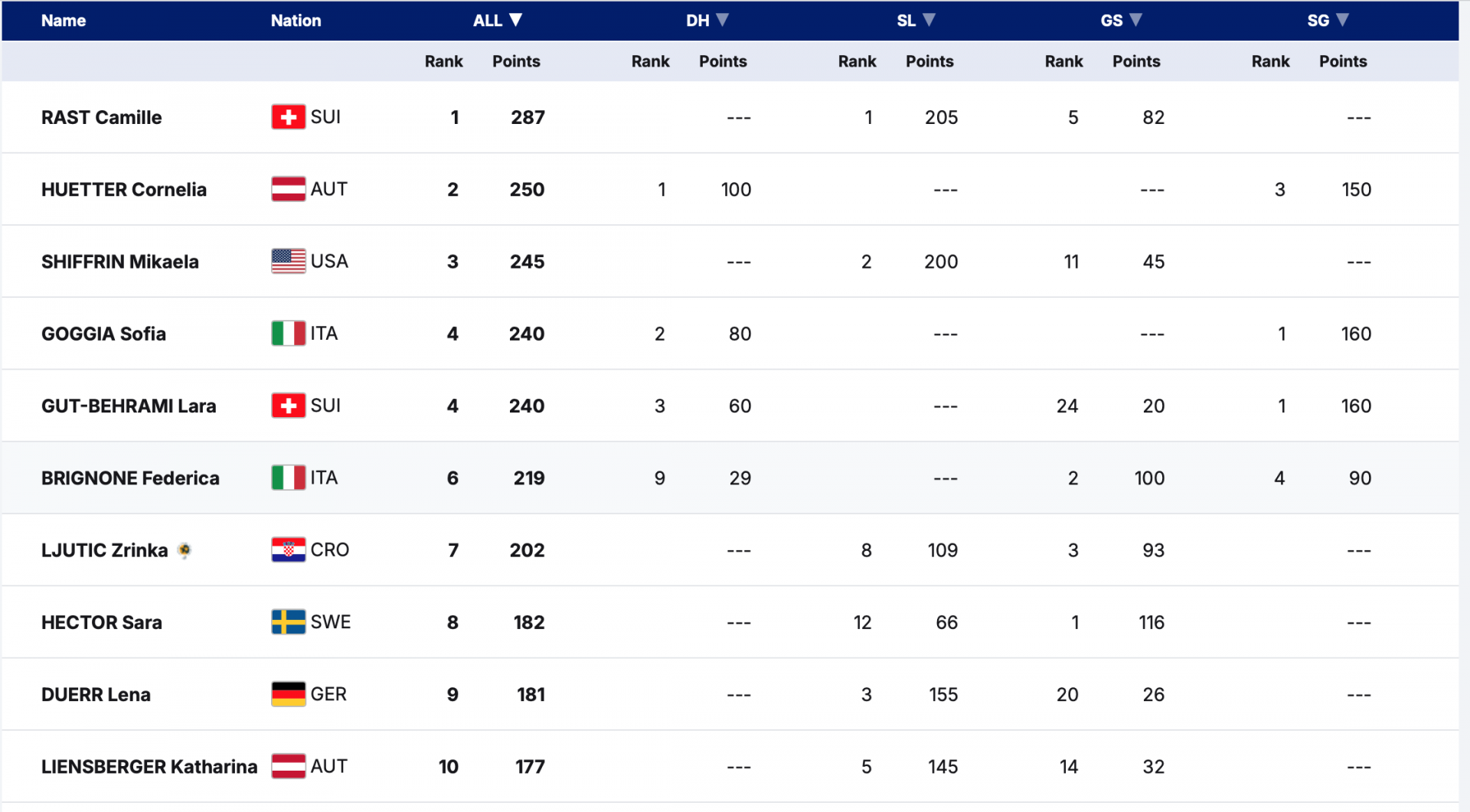Select GUT-BEHRAMI Lara's 240 overall points
1470x812 pixels.
click(527, 406)
